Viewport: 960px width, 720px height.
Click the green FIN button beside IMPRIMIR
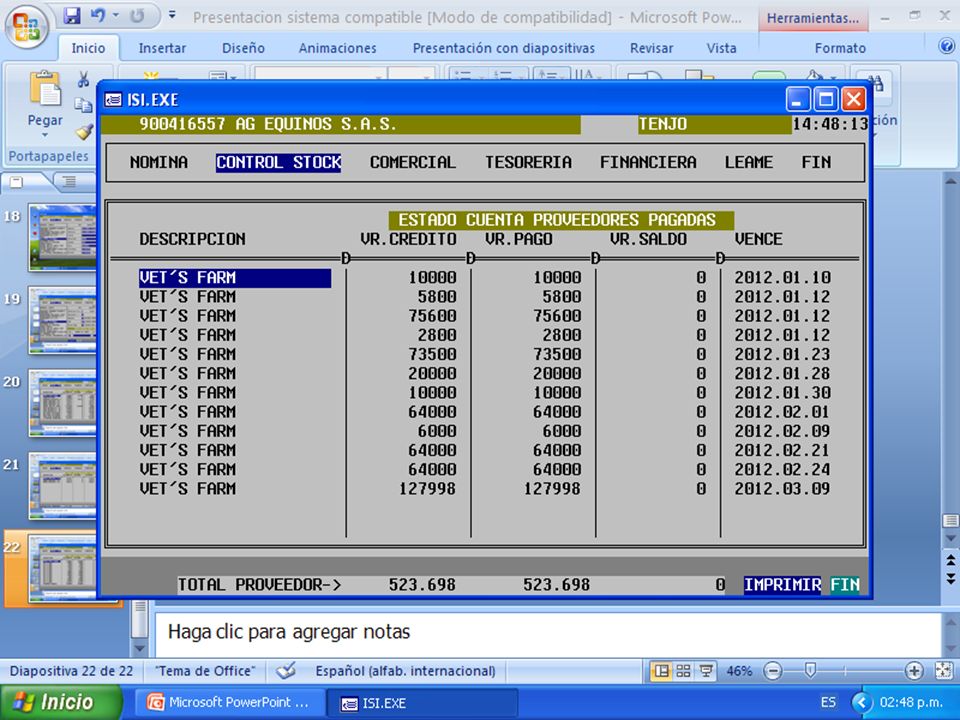pos(845,585)
